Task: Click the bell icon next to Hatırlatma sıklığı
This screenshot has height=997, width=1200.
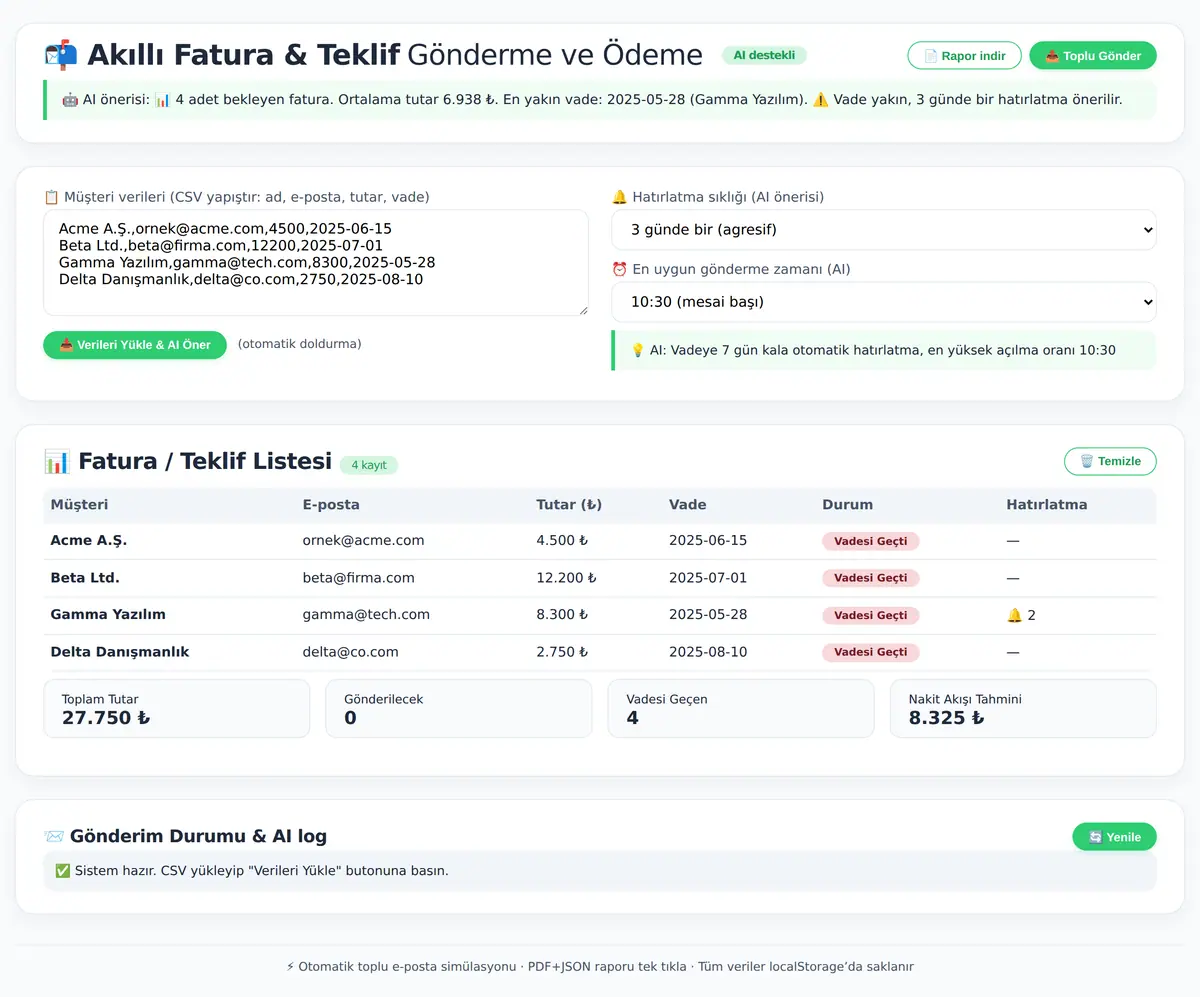Action: (619, 197)
